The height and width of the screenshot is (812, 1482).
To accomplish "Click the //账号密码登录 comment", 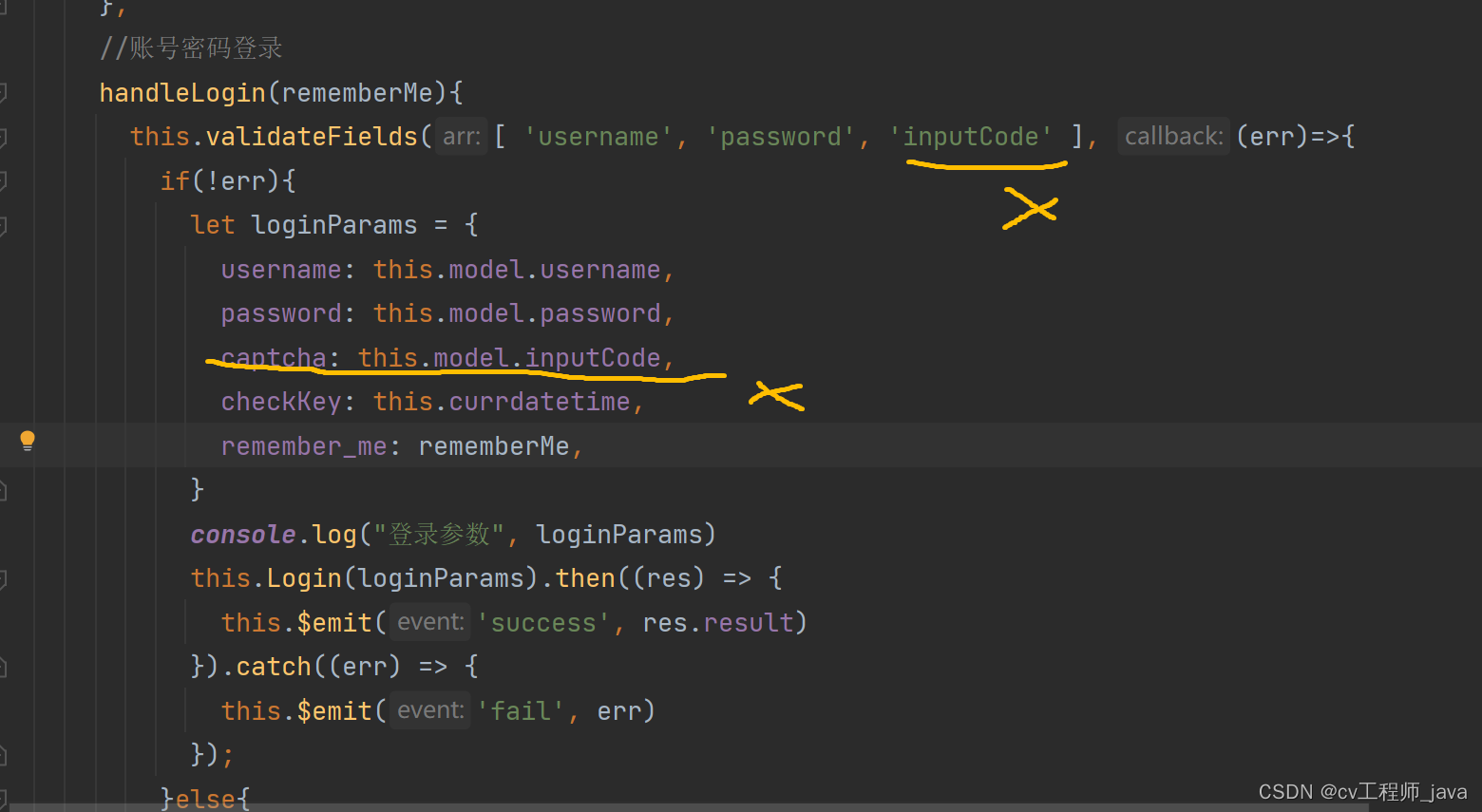I will click(x=191, y=48).
